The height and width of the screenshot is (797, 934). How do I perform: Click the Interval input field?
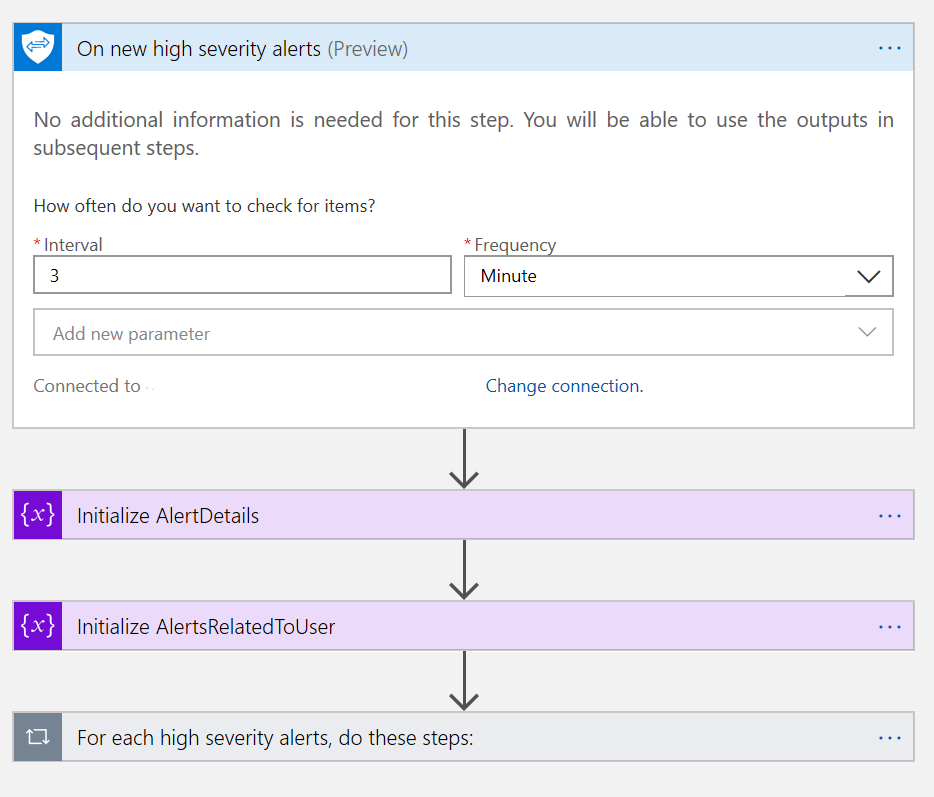click(x=242, y=275)
